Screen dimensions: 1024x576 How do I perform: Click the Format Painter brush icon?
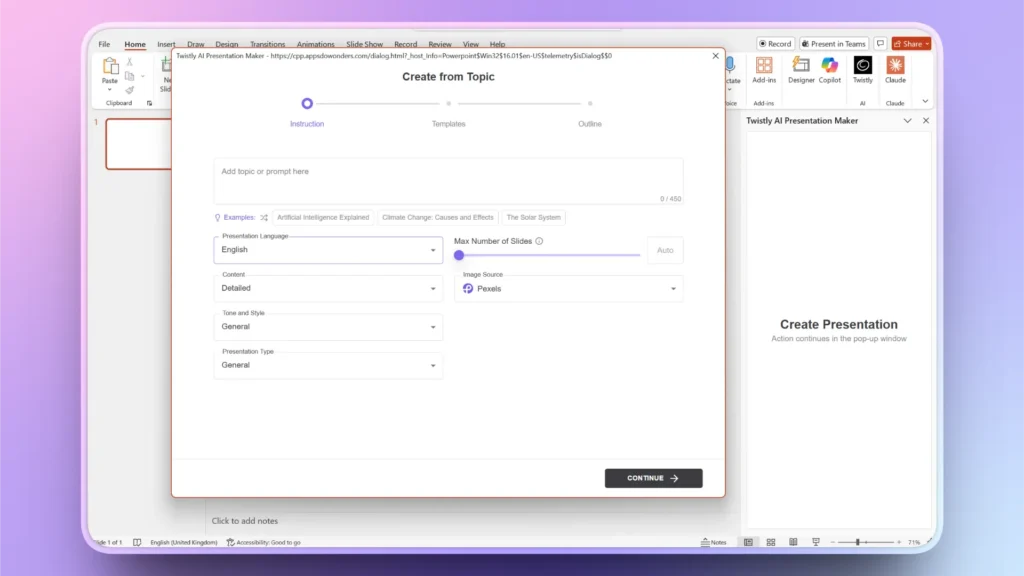click(129, 90)
